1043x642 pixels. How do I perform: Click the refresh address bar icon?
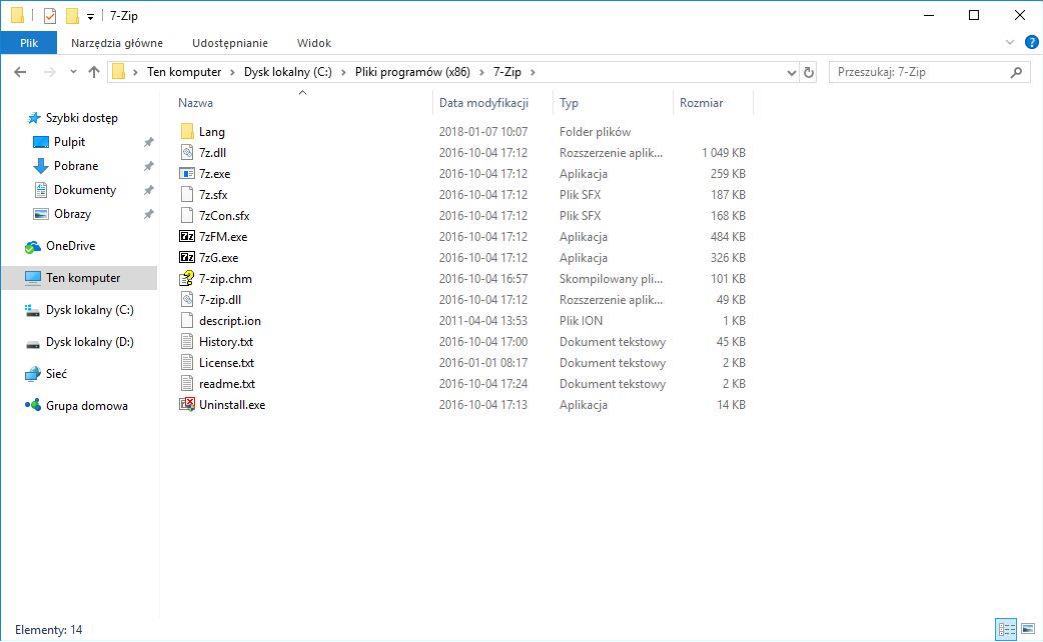(x=808, y=72)
